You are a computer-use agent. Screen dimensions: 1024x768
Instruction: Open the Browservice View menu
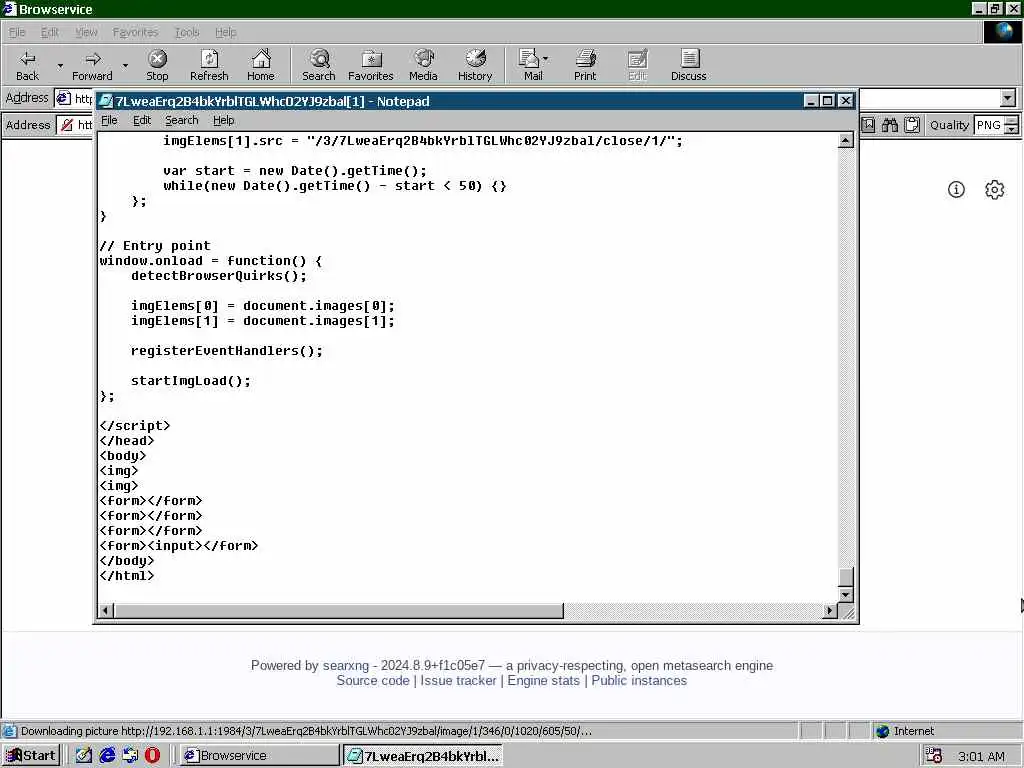pyautogui.click(x=86, y=32)
